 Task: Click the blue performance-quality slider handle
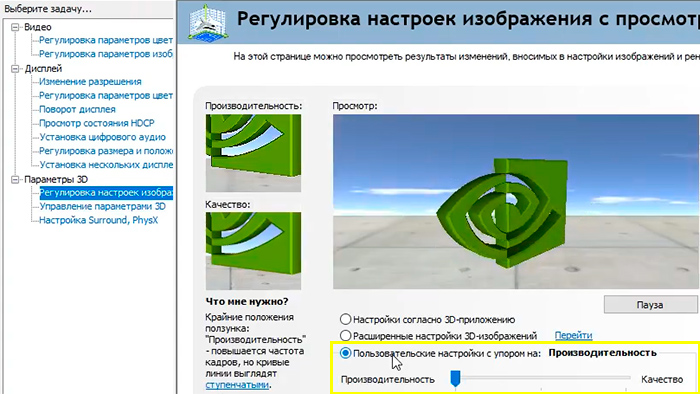tap(455, 378)
